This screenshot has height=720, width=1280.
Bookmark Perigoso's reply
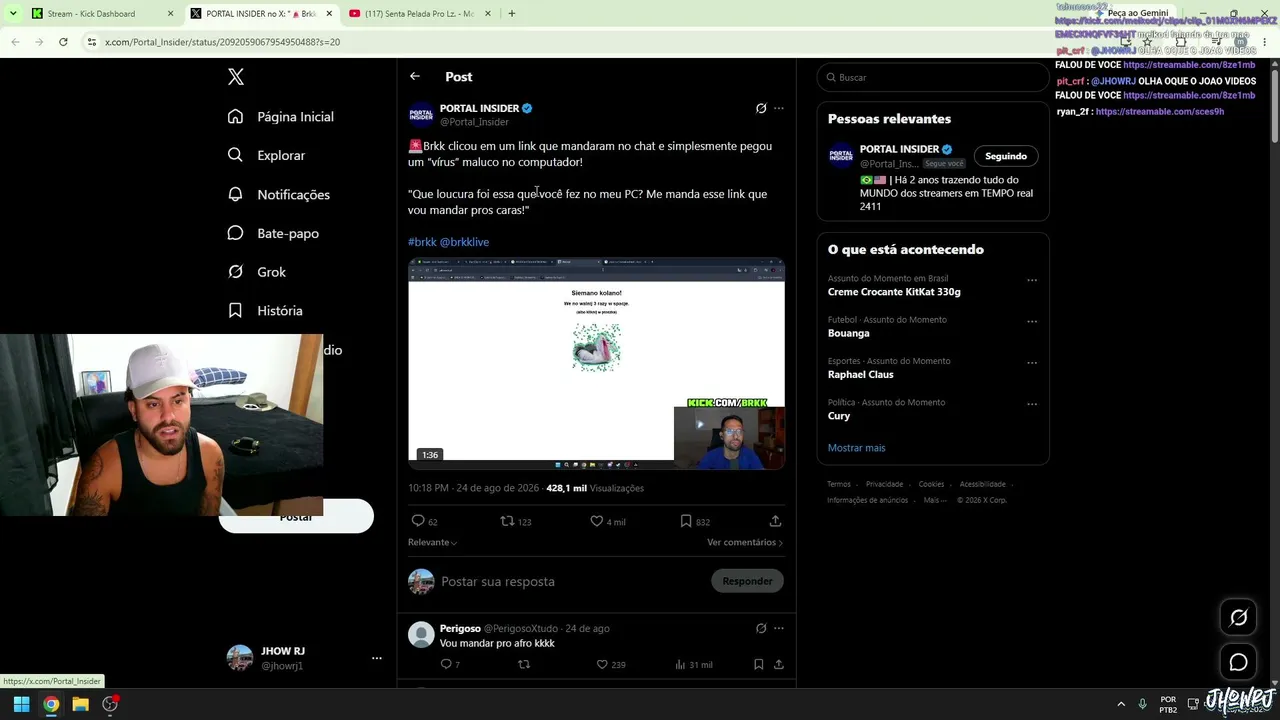[759, 664]
